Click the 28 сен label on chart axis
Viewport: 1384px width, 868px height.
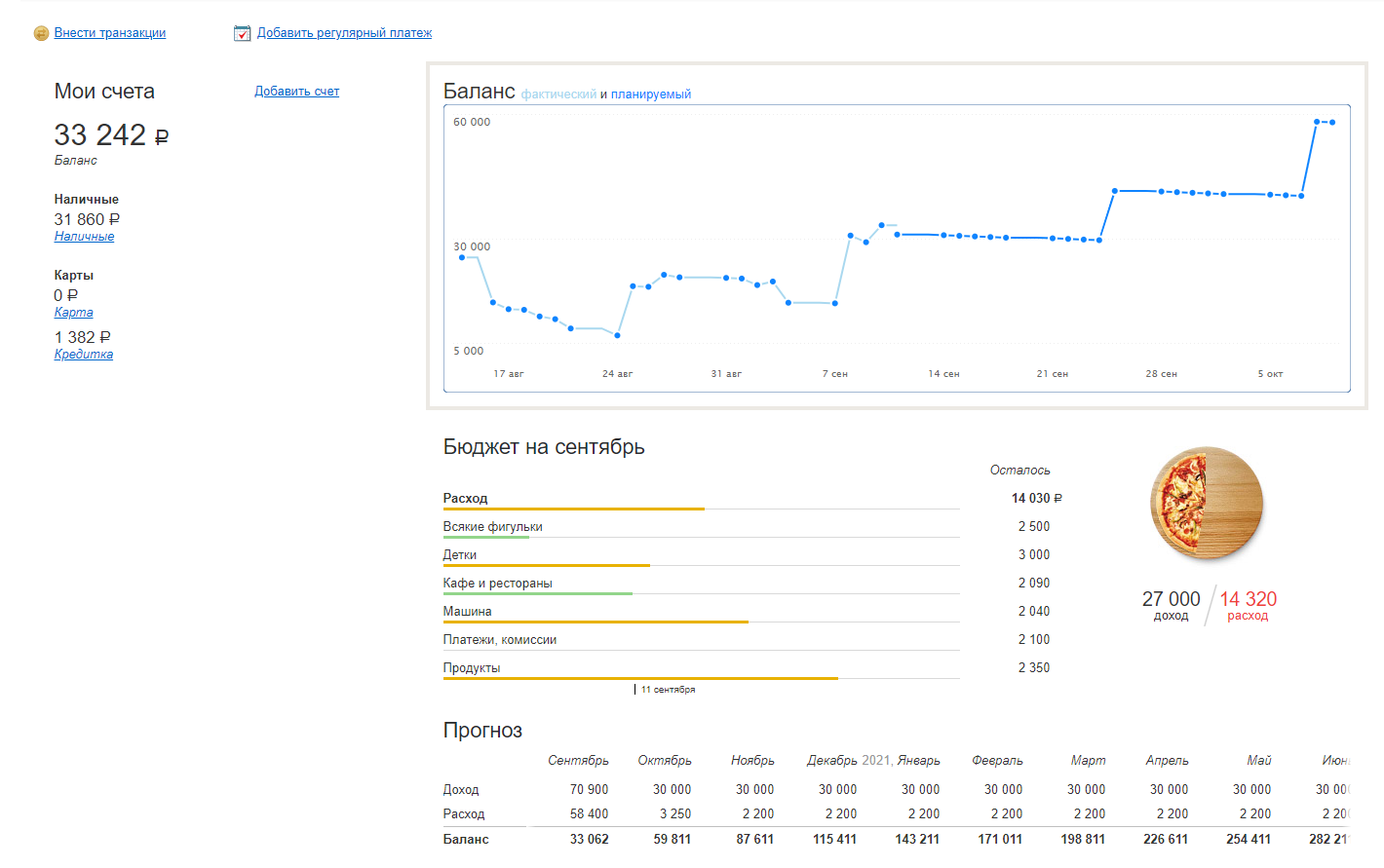coord(1161,374)
